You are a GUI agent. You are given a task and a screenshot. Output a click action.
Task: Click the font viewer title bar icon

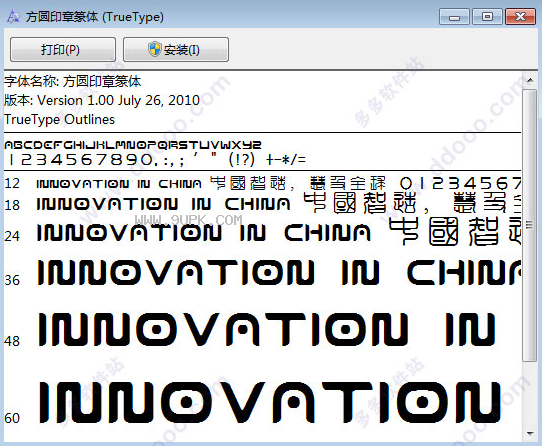[13, 17]
